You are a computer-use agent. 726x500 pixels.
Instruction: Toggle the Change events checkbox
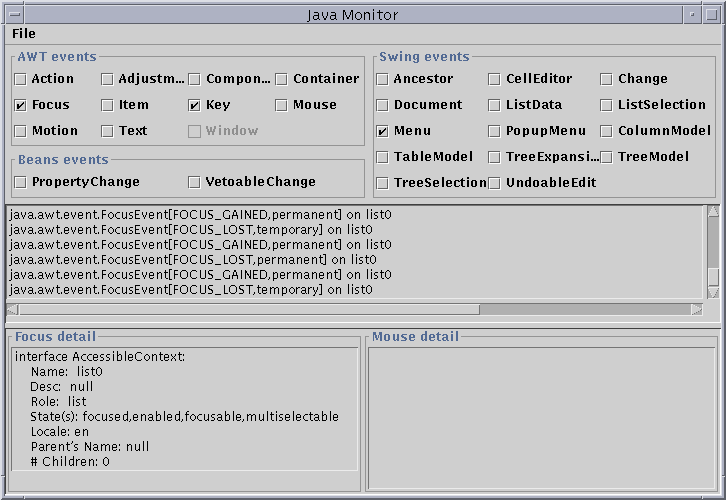tap(607, 79)
